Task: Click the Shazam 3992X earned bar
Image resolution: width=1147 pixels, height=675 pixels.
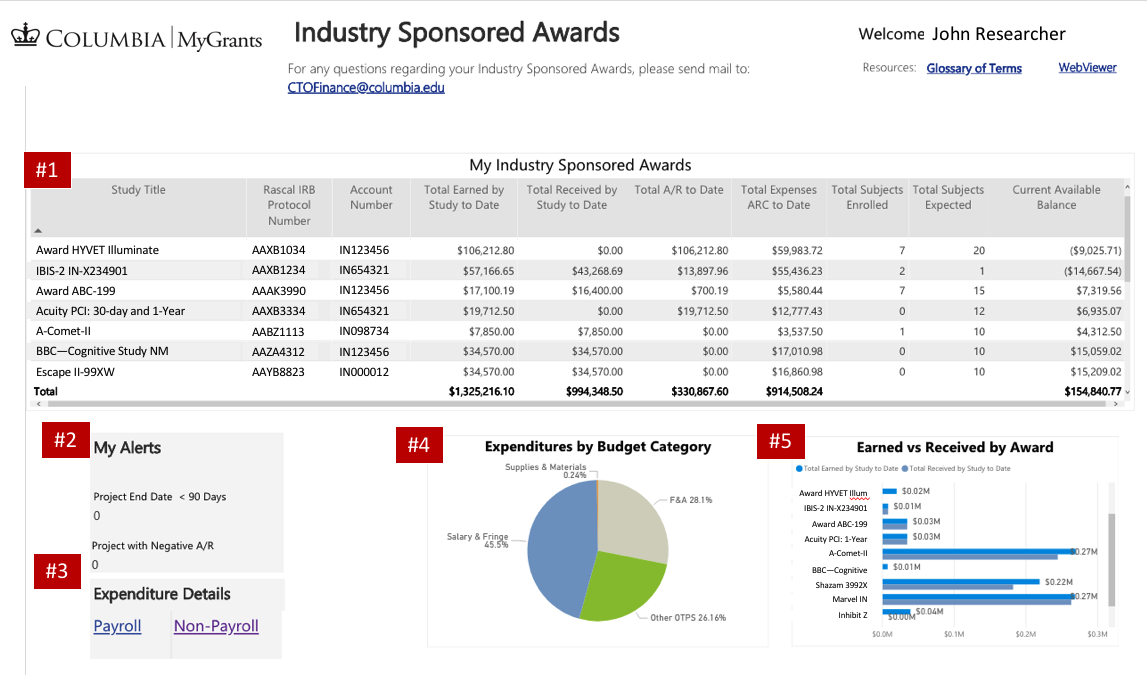Action: coord(960,582)
